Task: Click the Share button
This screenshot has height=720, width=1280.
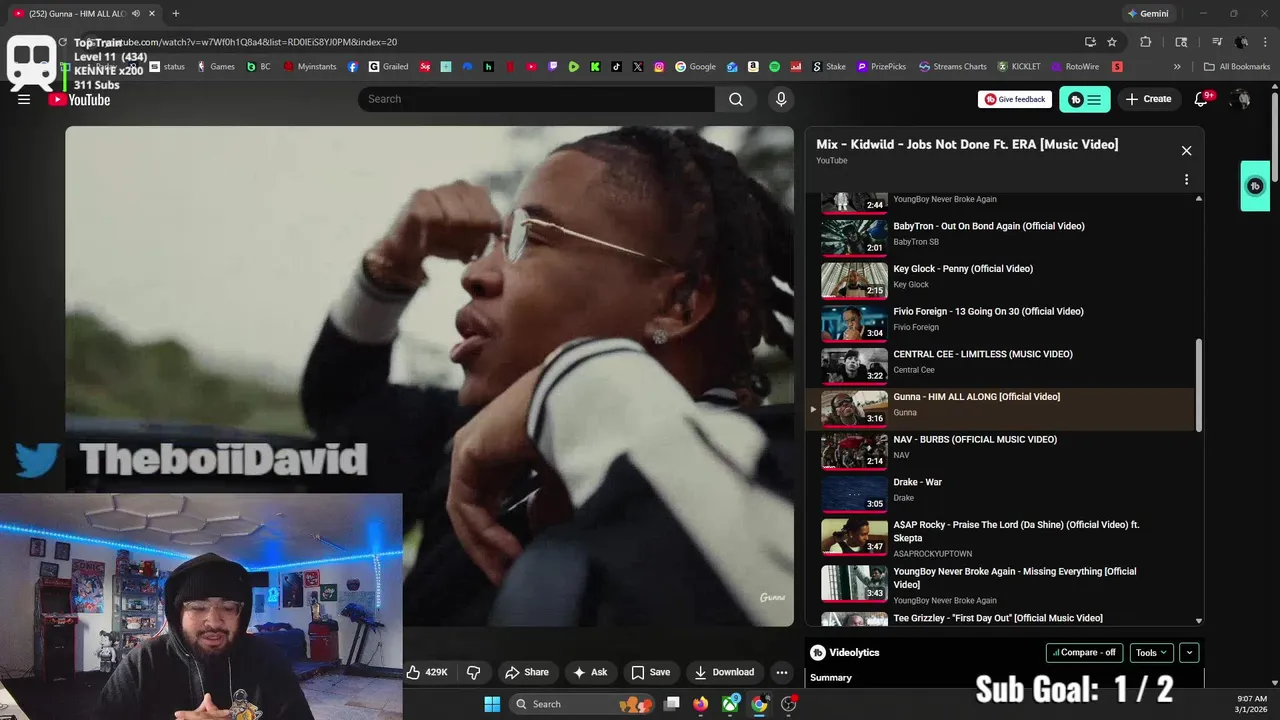Action: pyautogui.click(x=527, y=672)
